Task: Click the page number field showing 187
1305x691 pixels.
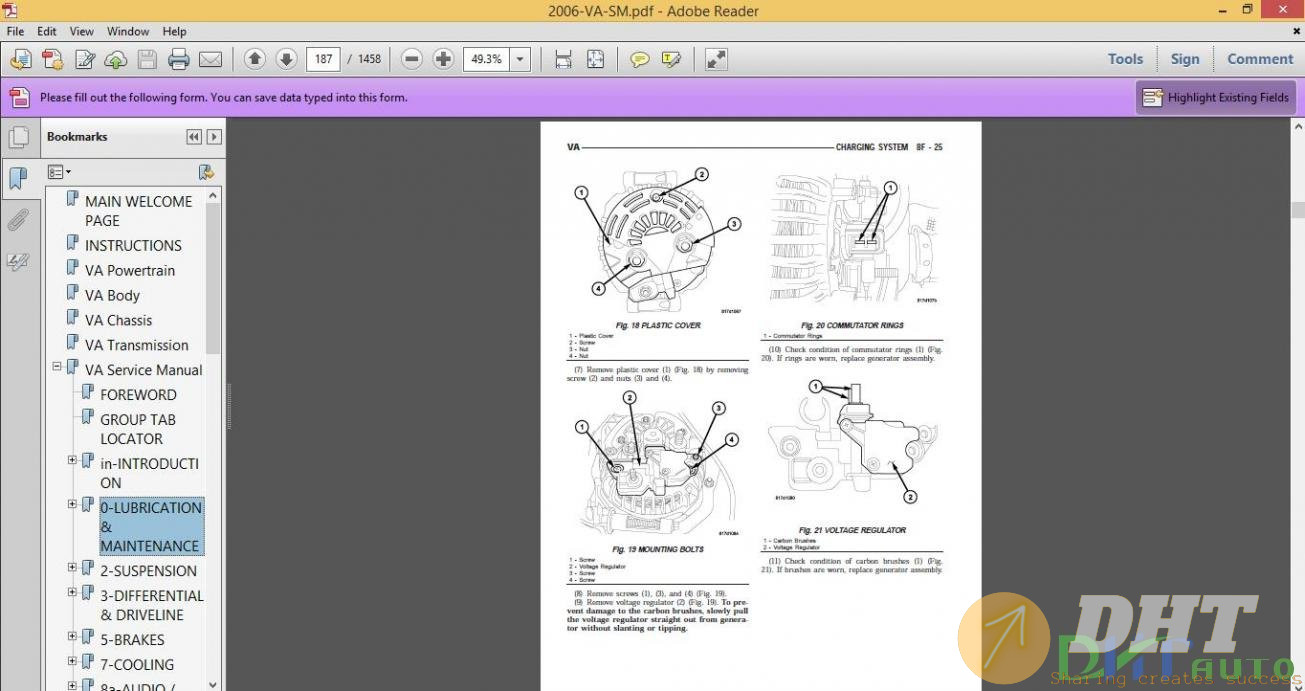Action: click(323, 59)
